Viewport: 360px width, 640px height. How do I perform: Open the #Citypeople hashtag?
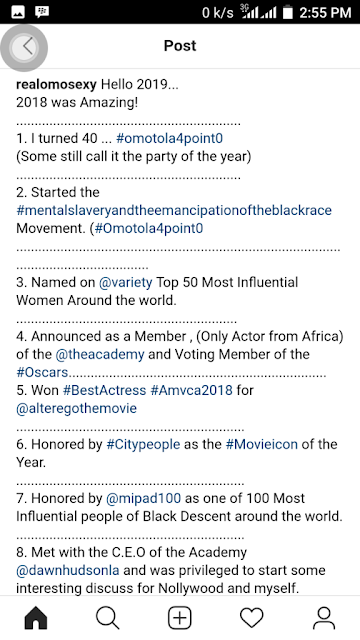143,444
